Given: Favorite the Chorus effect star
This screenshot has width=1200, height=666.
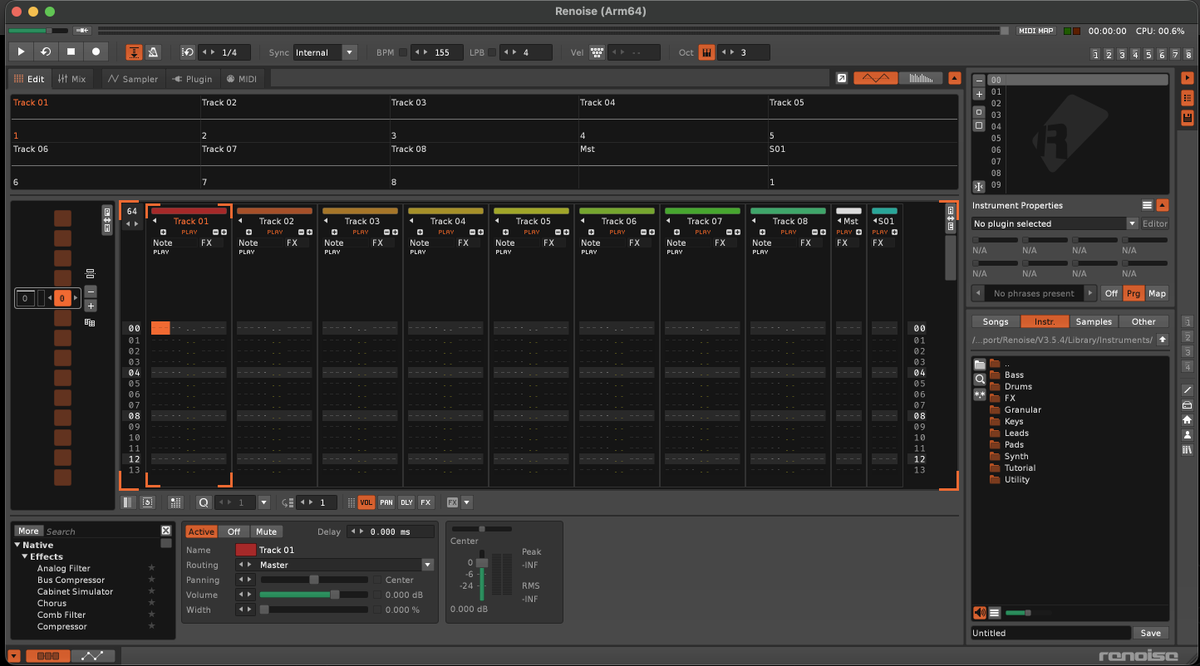Looking at the screenshot, I should click(x=152, y=603).
